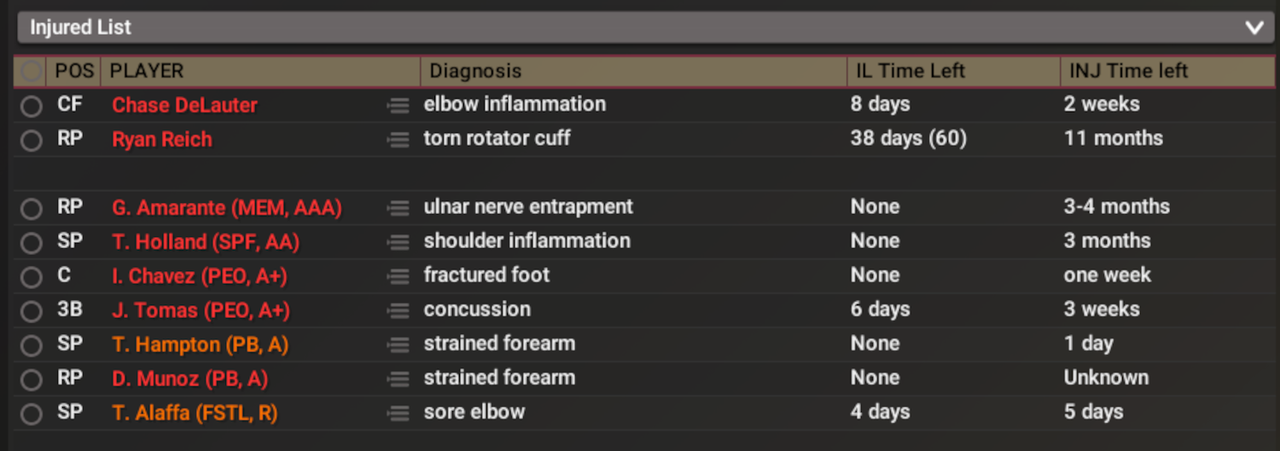Open player link T. Holland (SPF, AA)
Image resolution: width=1280 pixels, height=451 pixels.
point(205,242)
